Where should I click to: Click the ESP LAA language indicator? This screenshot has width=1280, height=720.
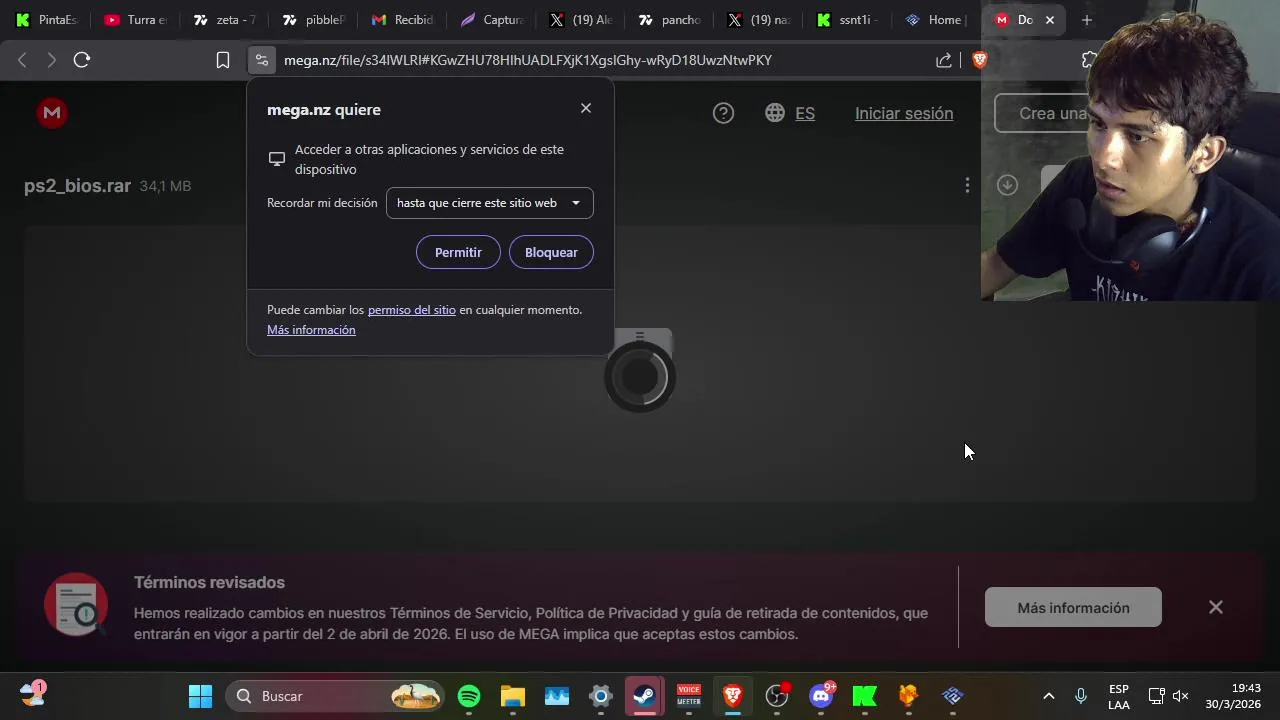(1119, 697)
